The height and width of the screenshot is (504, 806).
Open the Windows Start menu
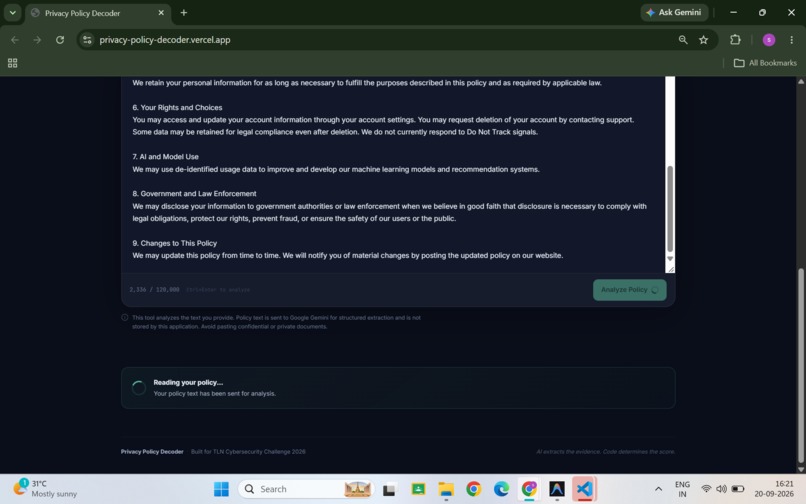221,489
